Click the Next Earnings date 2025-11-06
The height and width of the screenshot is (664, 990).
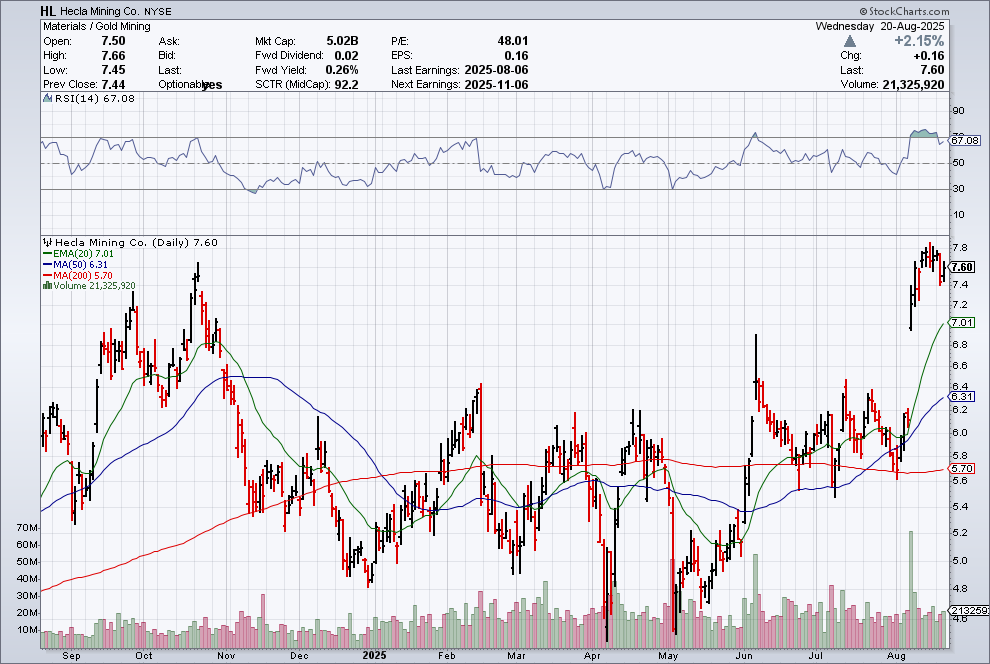click(x=496, y=85)
